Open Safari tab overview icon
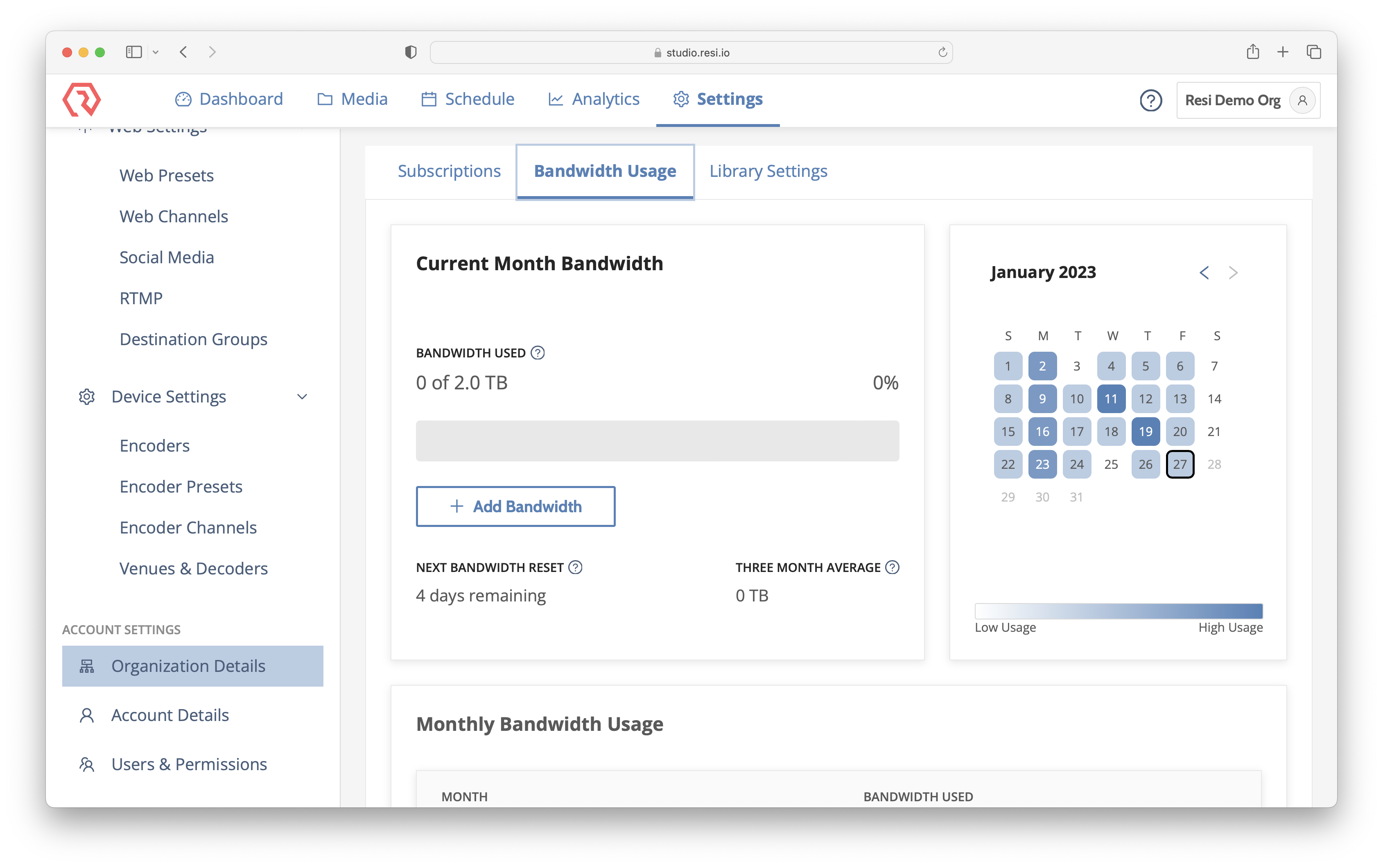Image resolution: width=1383 pixels, height=868 pixels. coord(1313,52)
